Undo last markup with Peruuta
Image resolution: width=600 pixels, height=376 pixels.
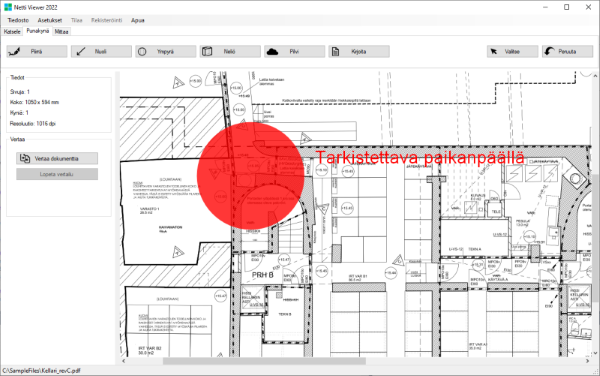tap(567, 51)
